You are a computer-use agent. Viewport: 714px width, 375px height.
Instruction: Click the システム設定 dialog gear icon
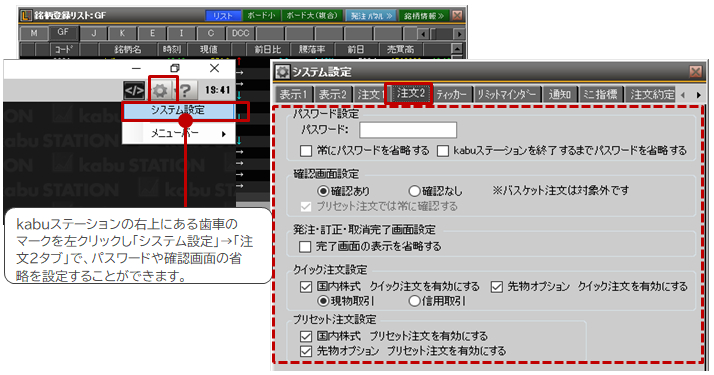[x=282, y=72]
